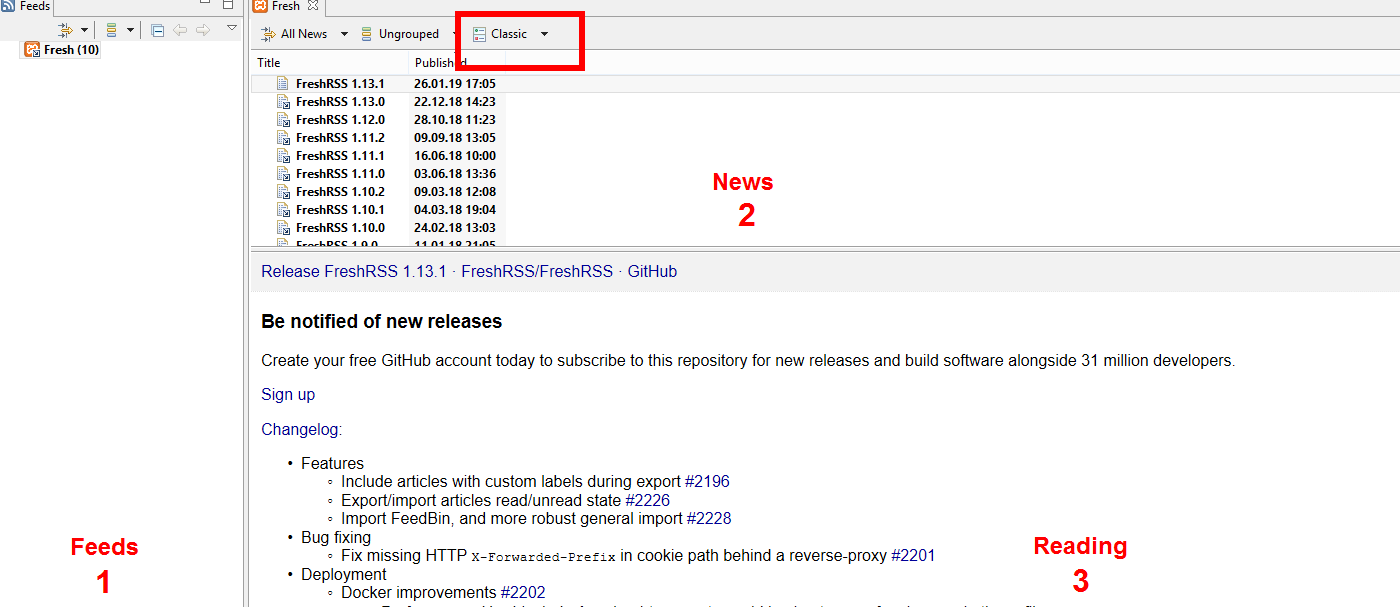
Task: Follow the Sign up link
Action: 288,395
